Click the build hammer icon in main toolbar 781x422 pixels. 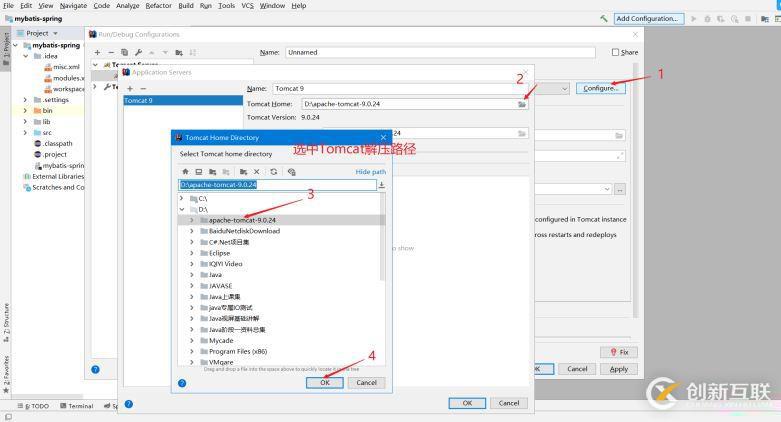coord(604,18)
